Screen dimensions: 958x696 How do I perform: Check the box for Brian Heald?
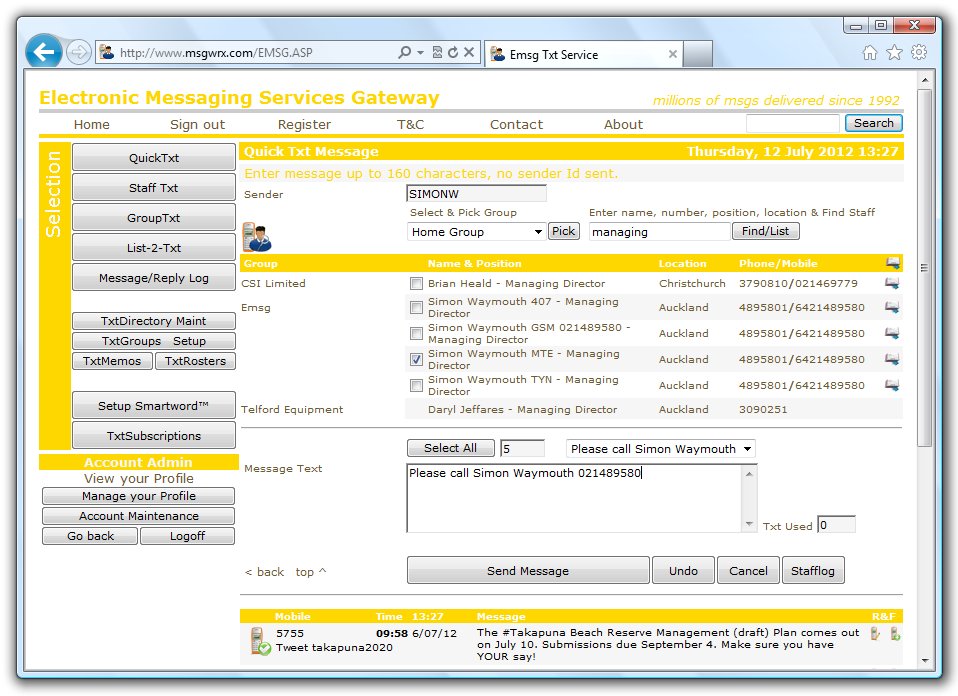click(x=416, y=283)
